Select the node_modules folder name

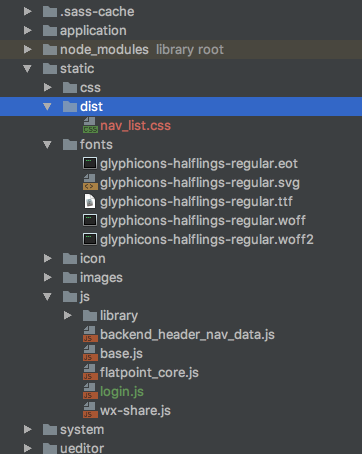coord(104,50)
